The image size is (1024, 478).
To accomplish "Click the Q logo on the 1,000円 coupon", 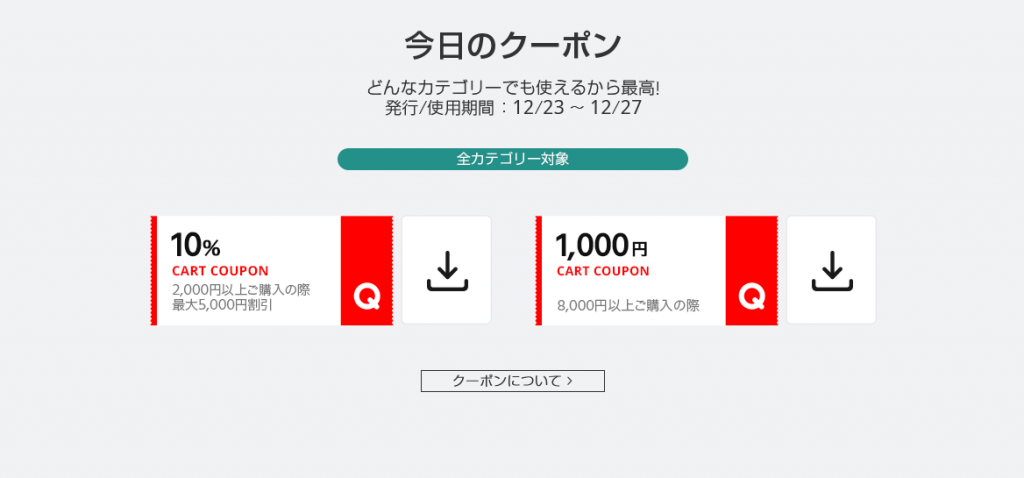I will tap(751, 296).
